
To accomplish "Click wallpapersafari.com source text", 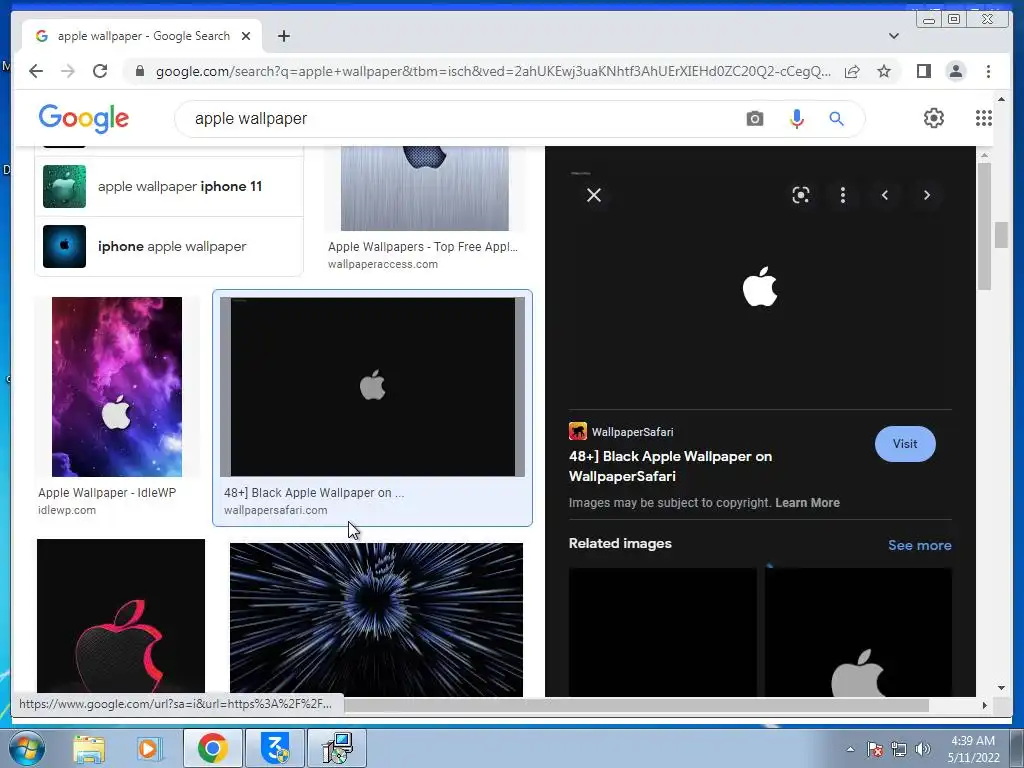I will [x=276, y=511].
